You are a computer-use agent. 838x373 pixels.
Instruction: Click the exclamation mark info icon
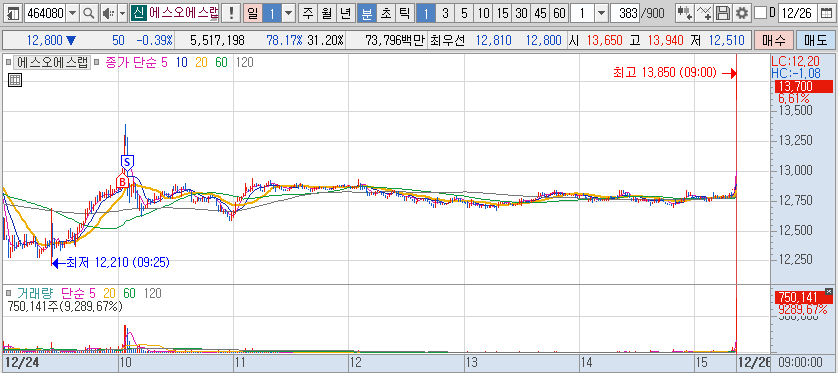pos(231,14)
